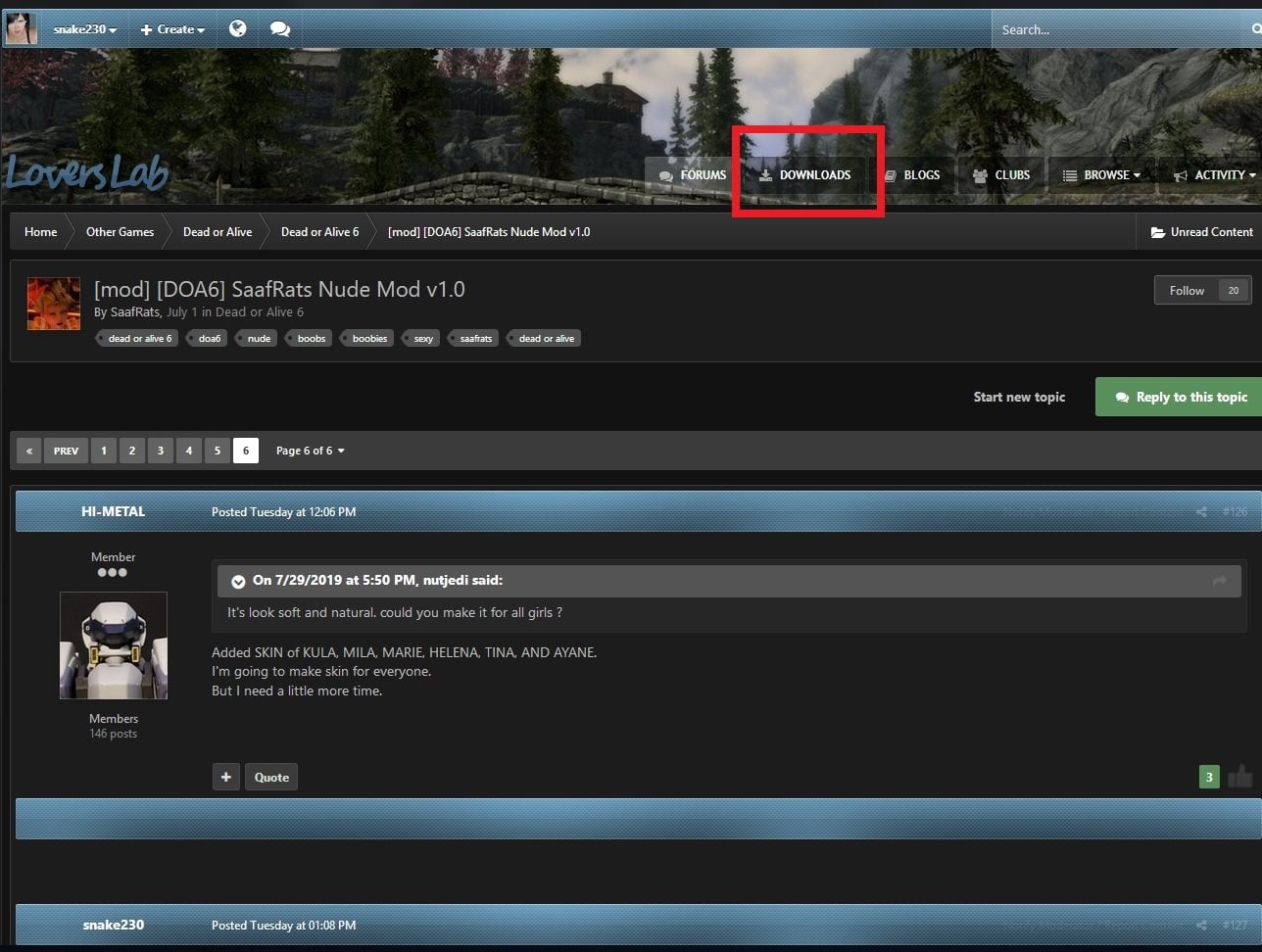The image size is (1262, 952).
Task: Navigate to Other Games breadcrumb
Action: point(120,232)
